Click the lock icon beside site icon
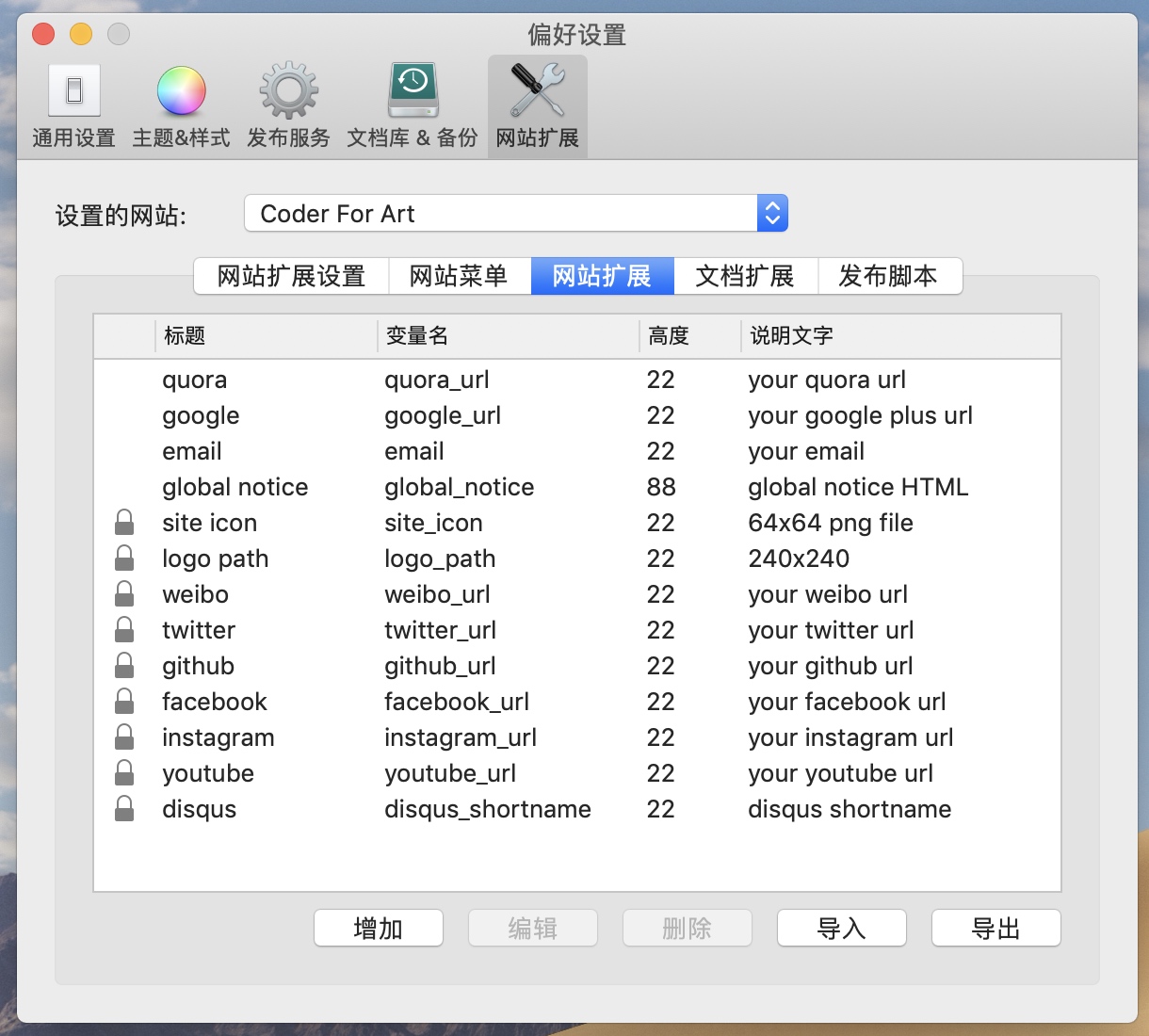 124,523
